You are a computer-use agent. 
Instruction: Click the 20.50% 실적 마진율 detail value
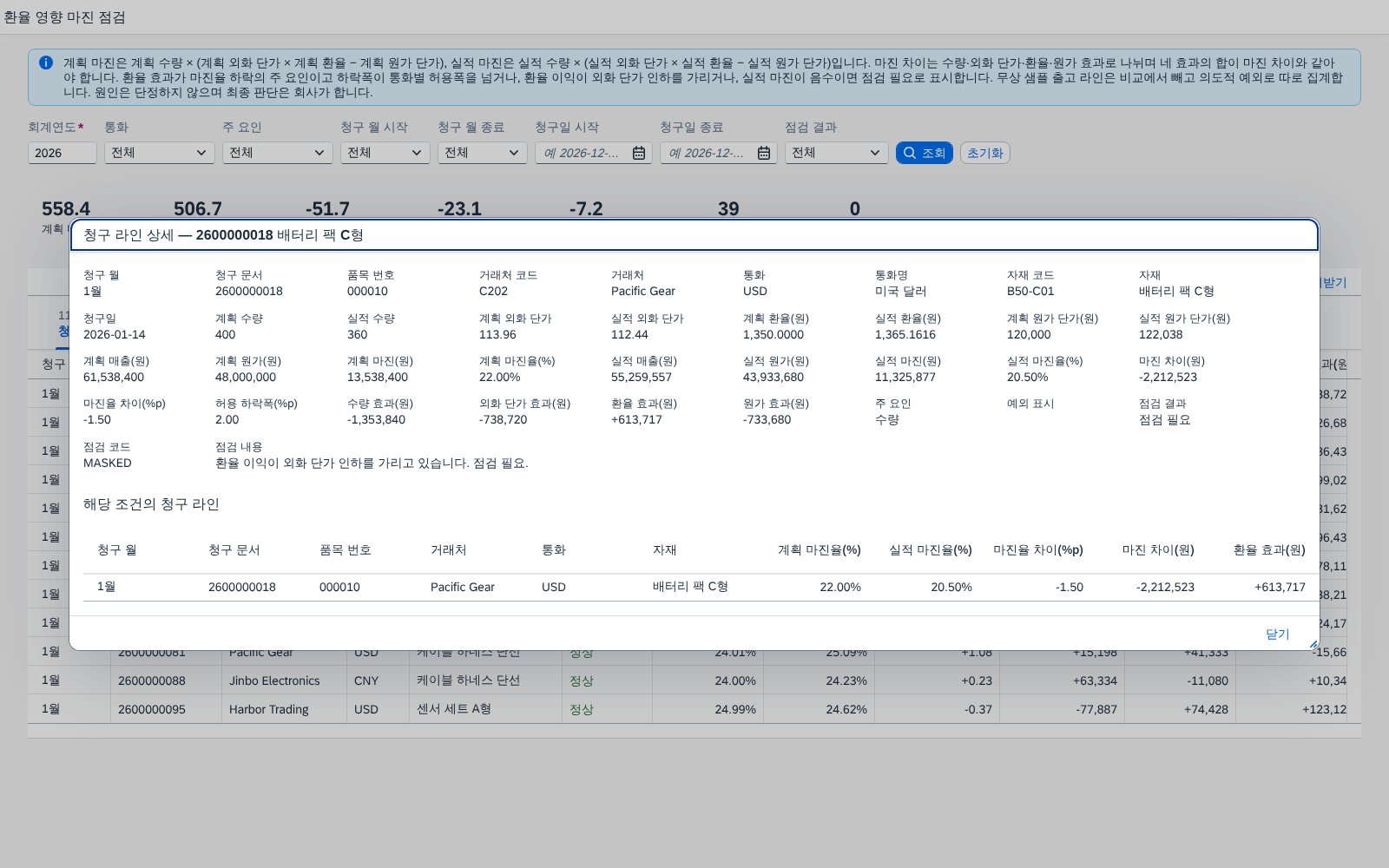click(x=1028, y=377)
